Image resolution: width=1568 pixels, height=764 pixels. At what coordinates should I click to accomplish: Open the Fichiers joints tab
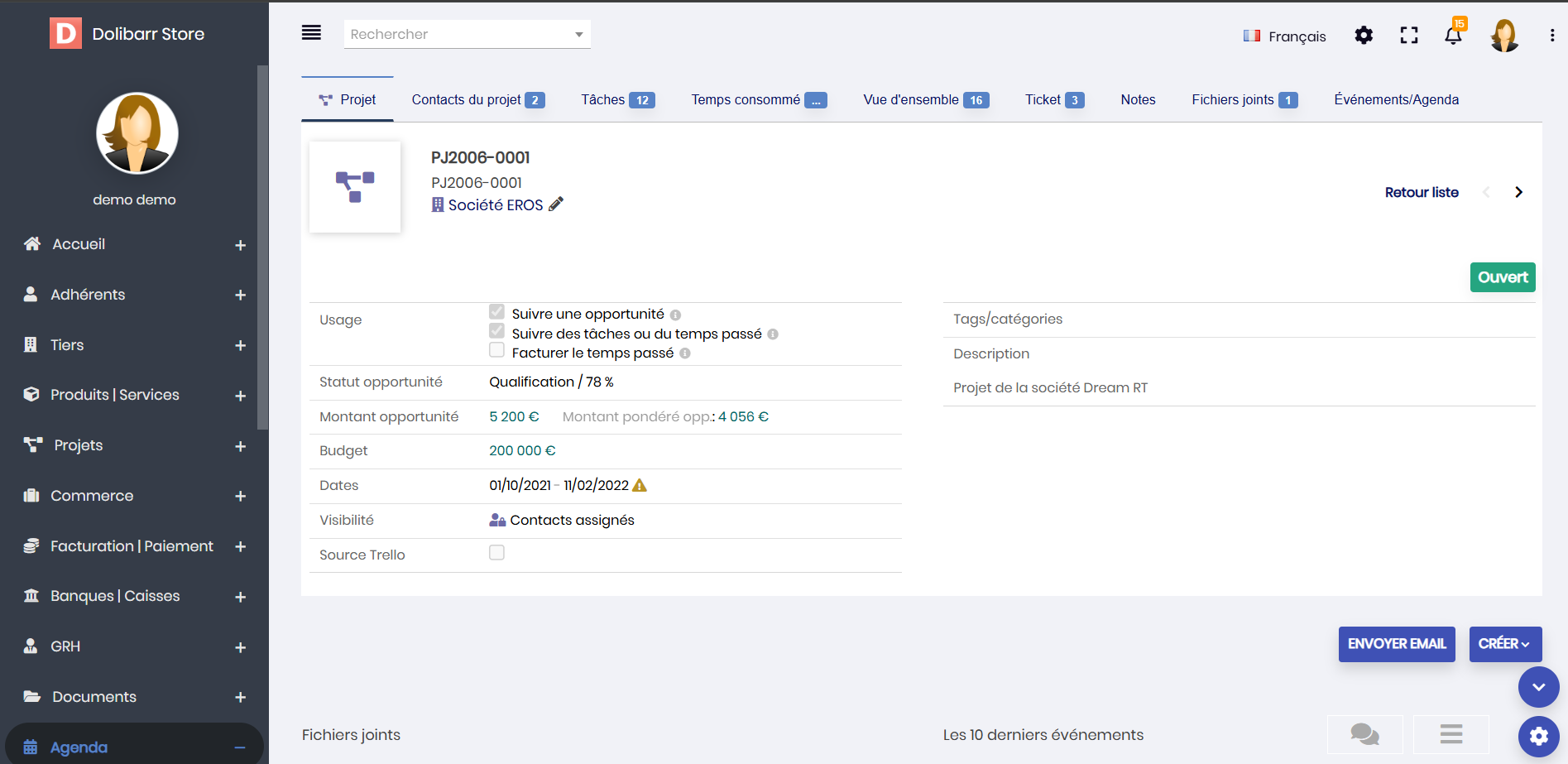pyautogui.click(x=1244, y=99)
